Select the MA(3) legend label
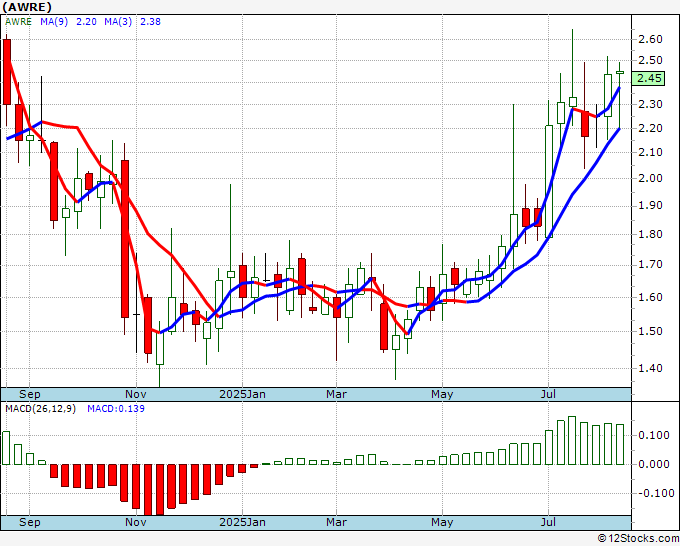The width and height of the screenshot is (680, 546). pyautogui.click(x=118, y=22)
